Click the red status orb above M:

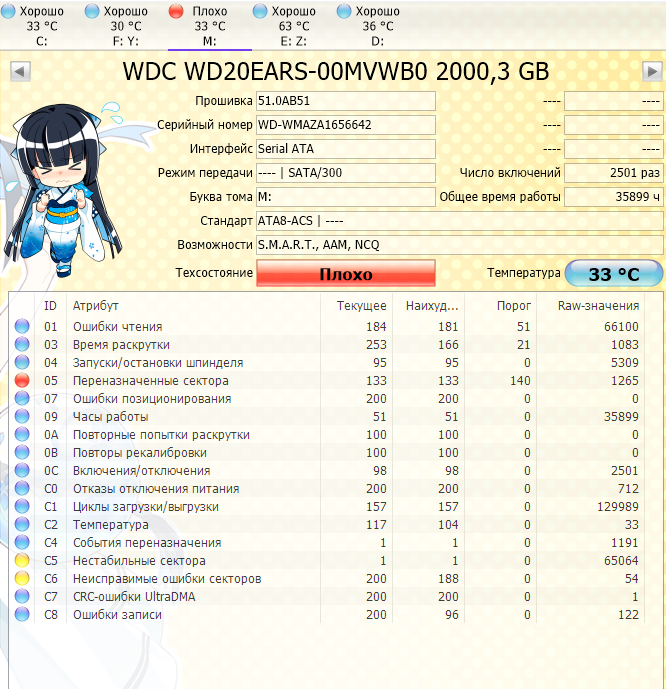(x=176, y=11)
